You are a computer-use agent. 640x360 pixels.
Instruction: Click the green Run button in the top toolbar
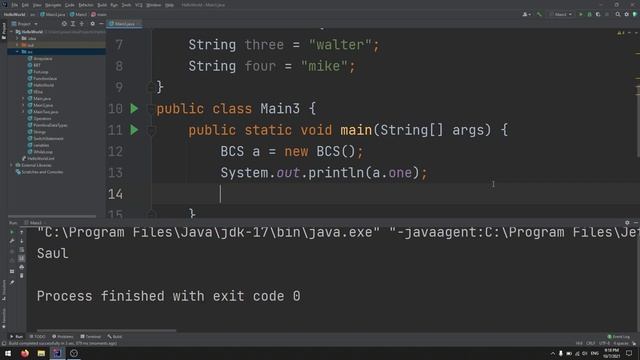pos(581,14)
